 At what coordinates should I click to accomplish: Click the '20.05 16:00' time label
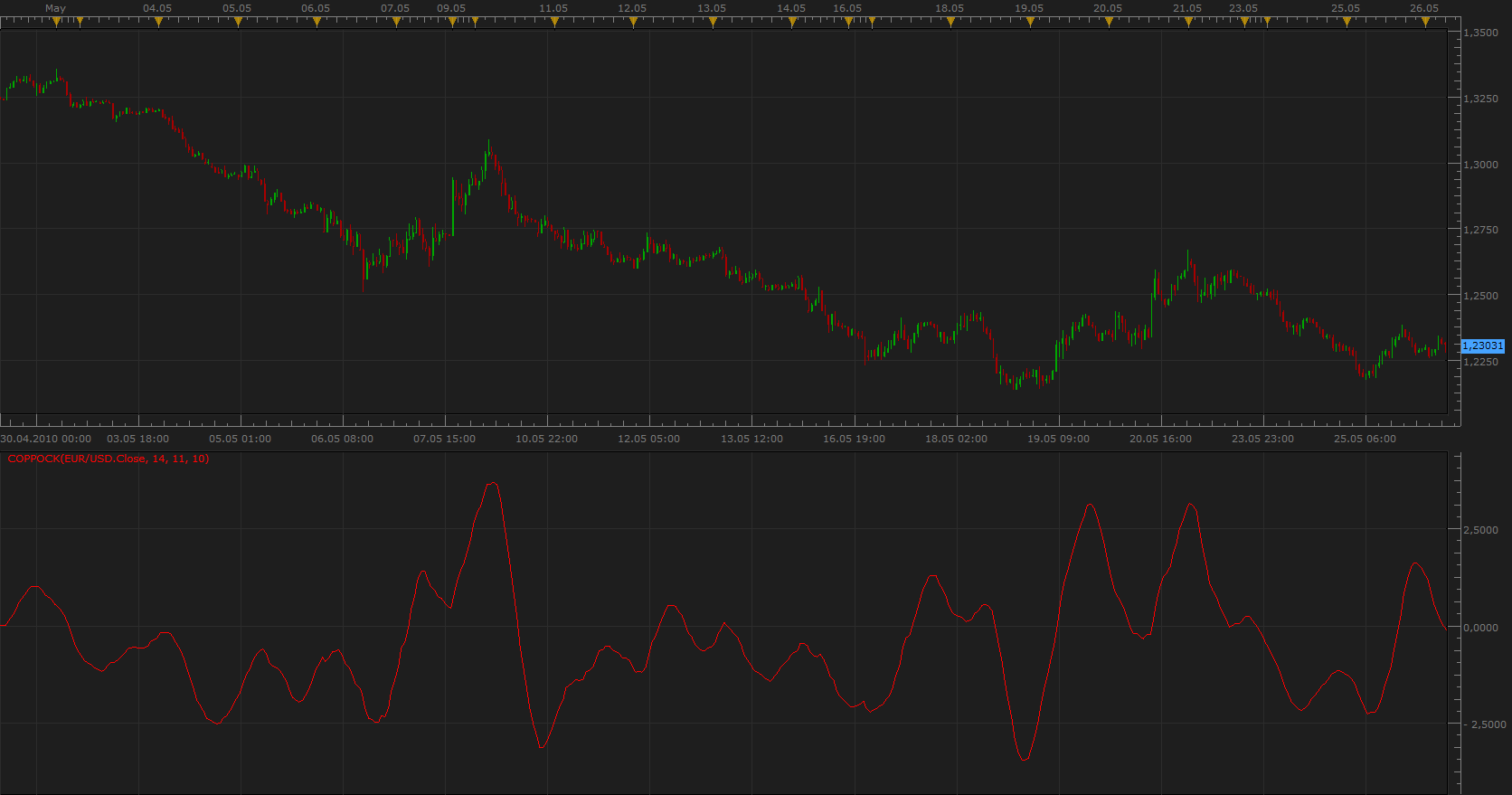pyautogui.click(x=1161, y=439)
